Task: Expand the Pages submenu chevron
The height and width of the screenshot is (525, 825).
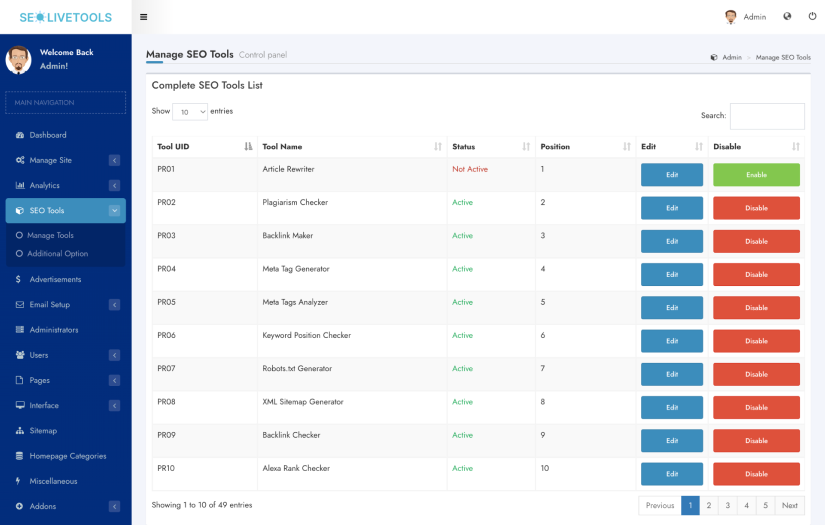Action: point(115,380)
